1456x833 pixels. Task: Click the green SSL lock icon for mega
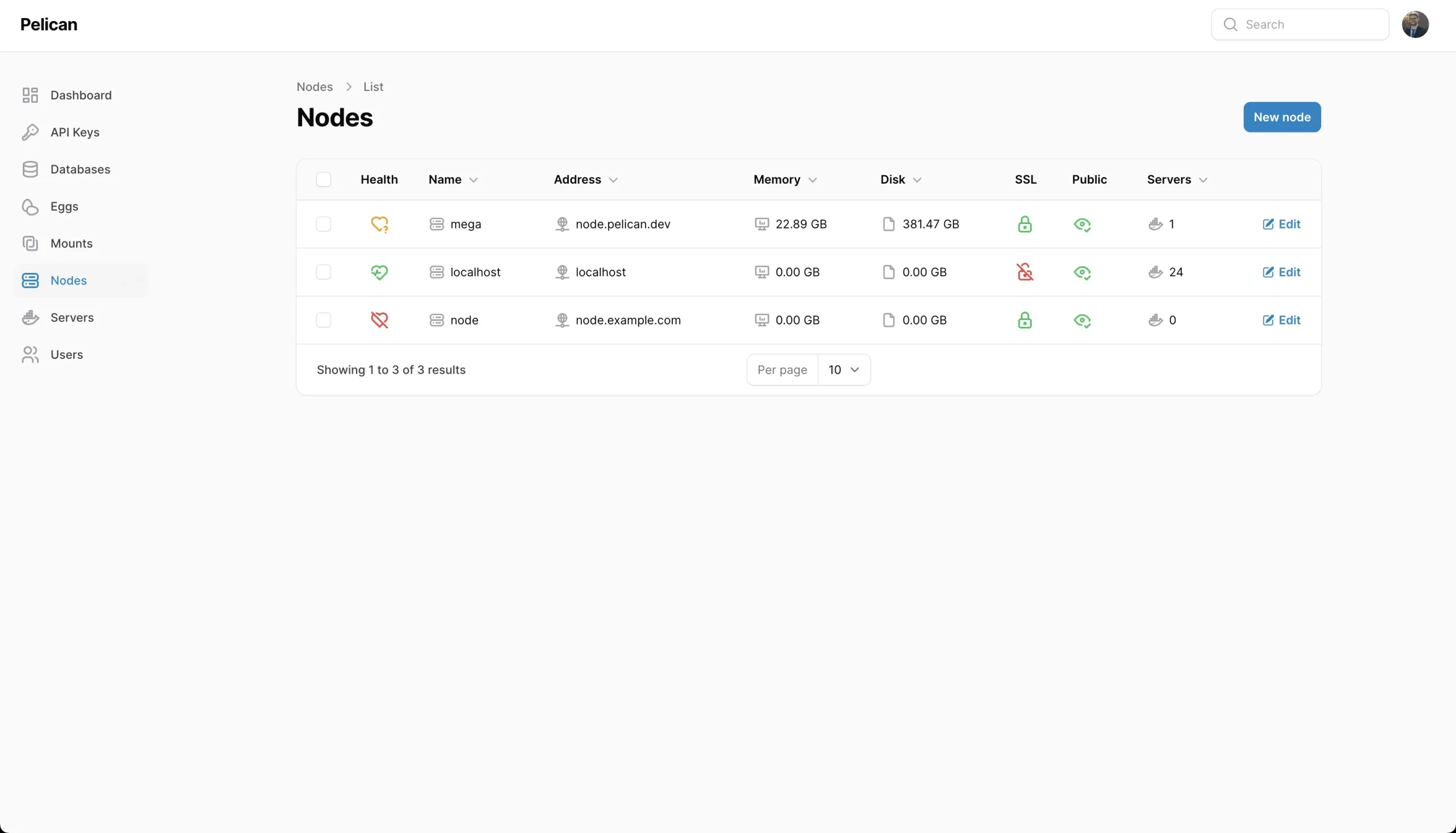(x=1025, y=224)
